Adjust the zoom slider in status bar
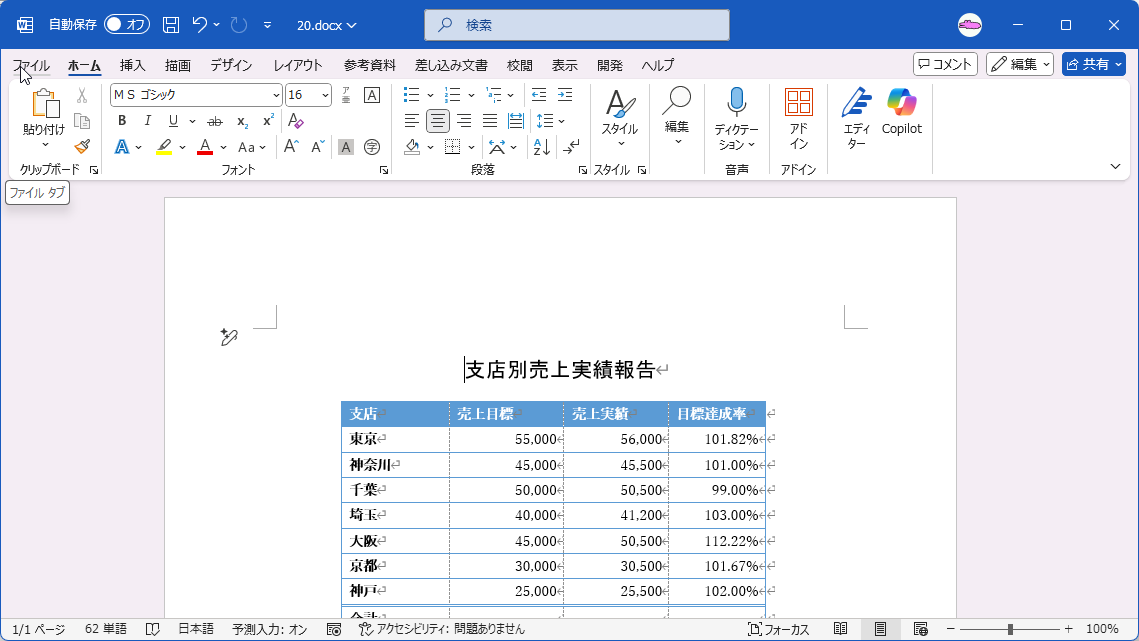Screen dimensions: 1139x641 (1010, 629)
